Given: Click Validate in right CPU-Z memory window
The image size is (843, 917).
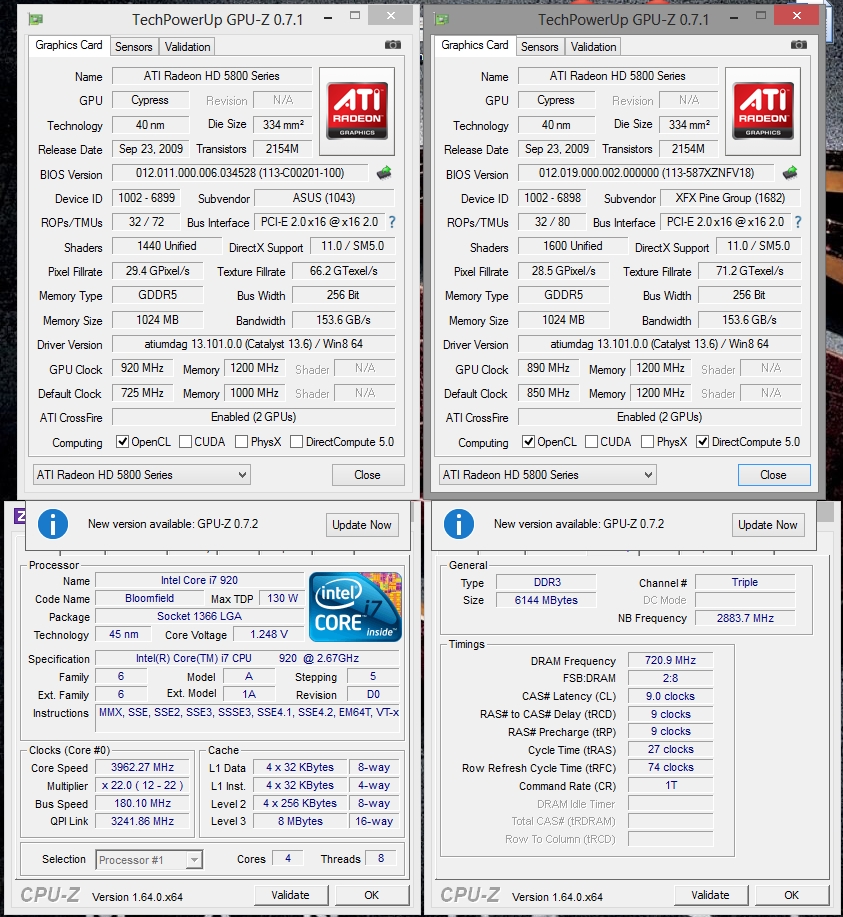Looking at the screenshot, I should 711,895.
